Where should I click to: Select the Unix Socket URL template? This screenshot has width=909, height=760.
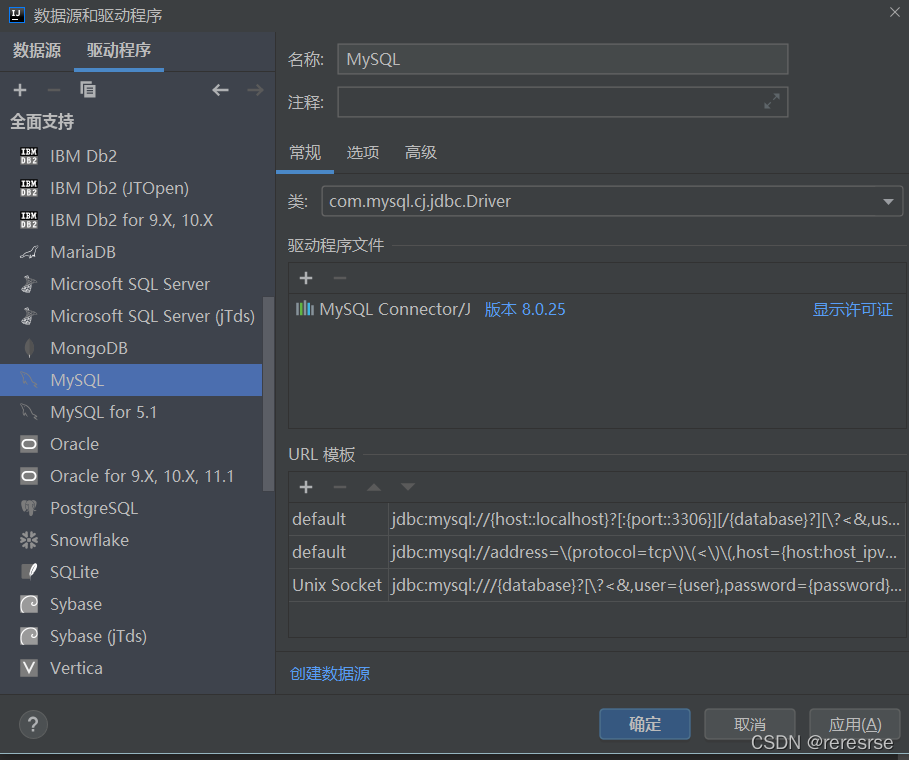point(596,585)
